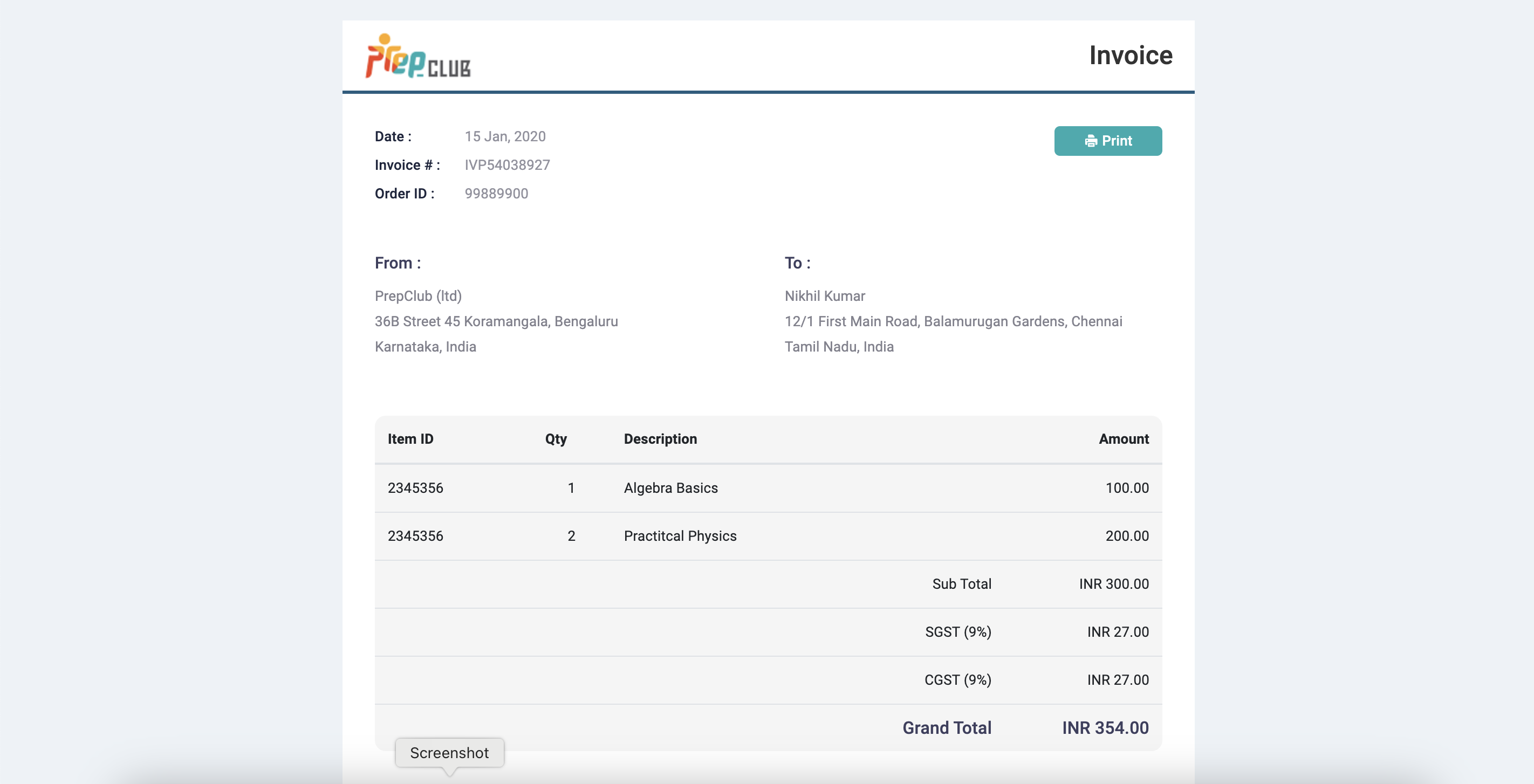The image size is (1534, 784).
Task: Click the SGST (9%) label
Action: tap(957, 631)
